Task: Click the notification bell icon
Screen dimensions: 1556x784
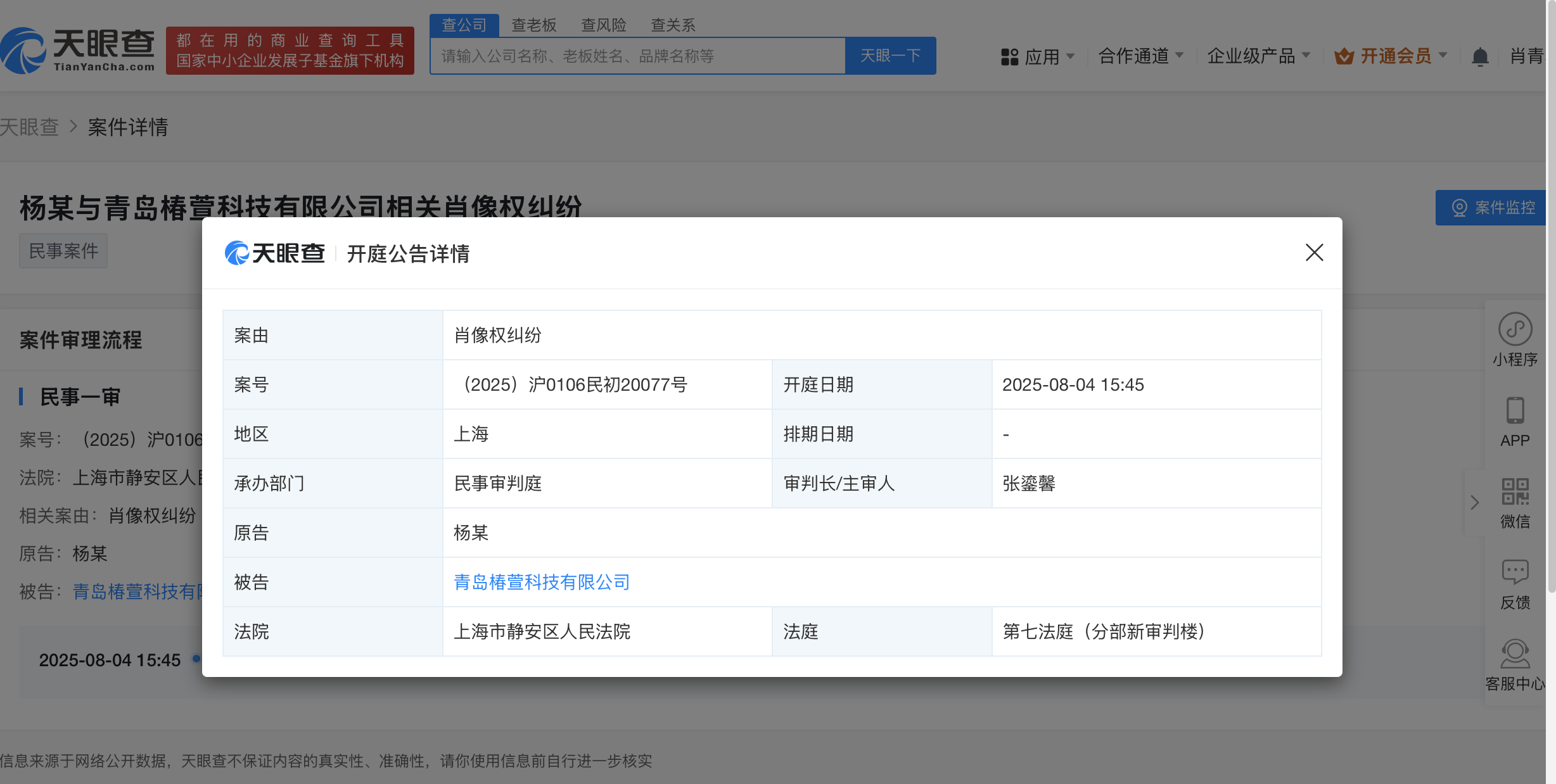Action: pos(1479,57)
